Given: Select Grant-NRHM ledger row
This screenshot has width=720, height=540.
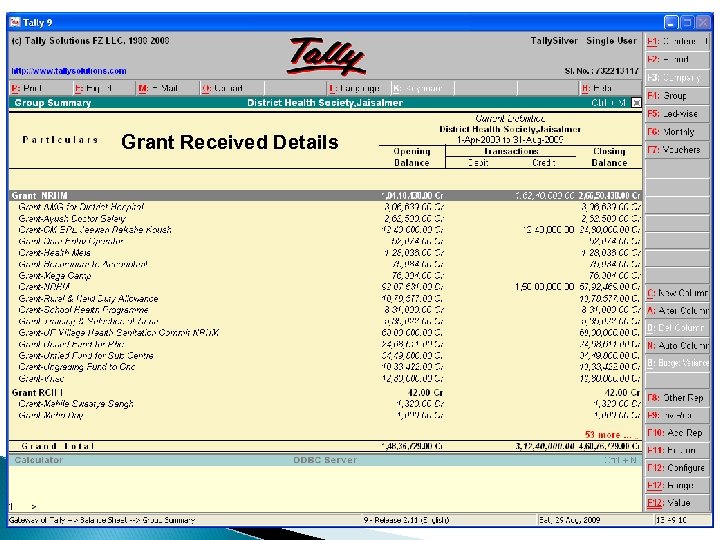Looking at the screenshot, I should [325, 287].
